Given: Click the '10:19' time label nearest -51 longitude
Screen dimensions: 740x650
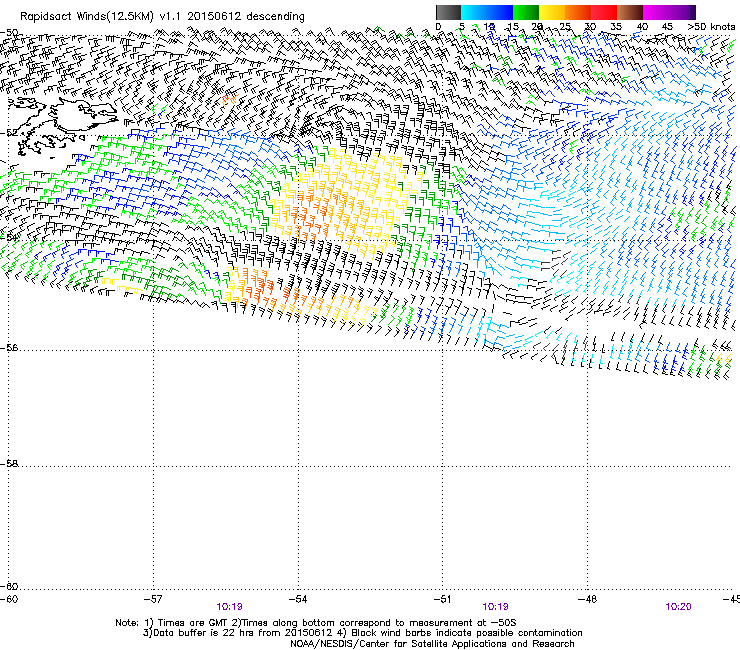Looking at the screenshot, I should pos(495,607).
